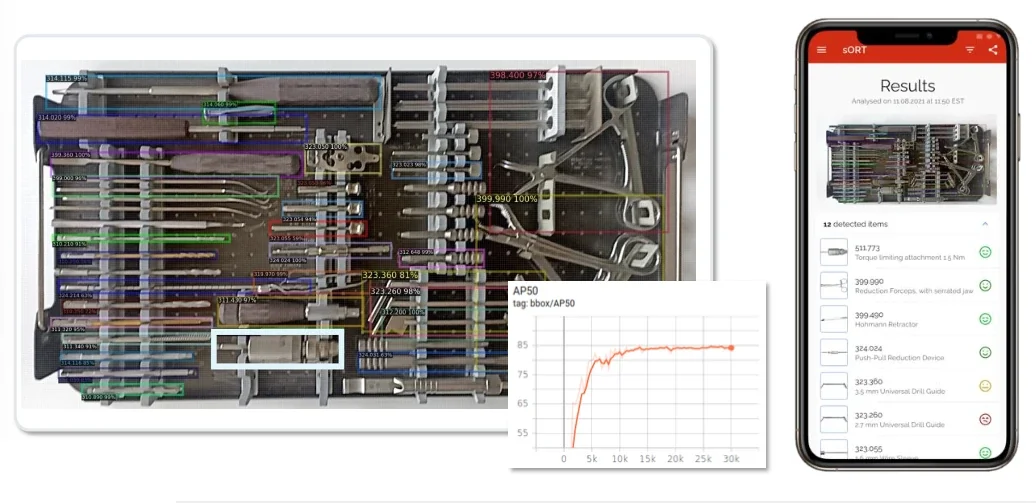Click the 'tag: bbox/AP50' chart subtitle

[x=544, y=304]
